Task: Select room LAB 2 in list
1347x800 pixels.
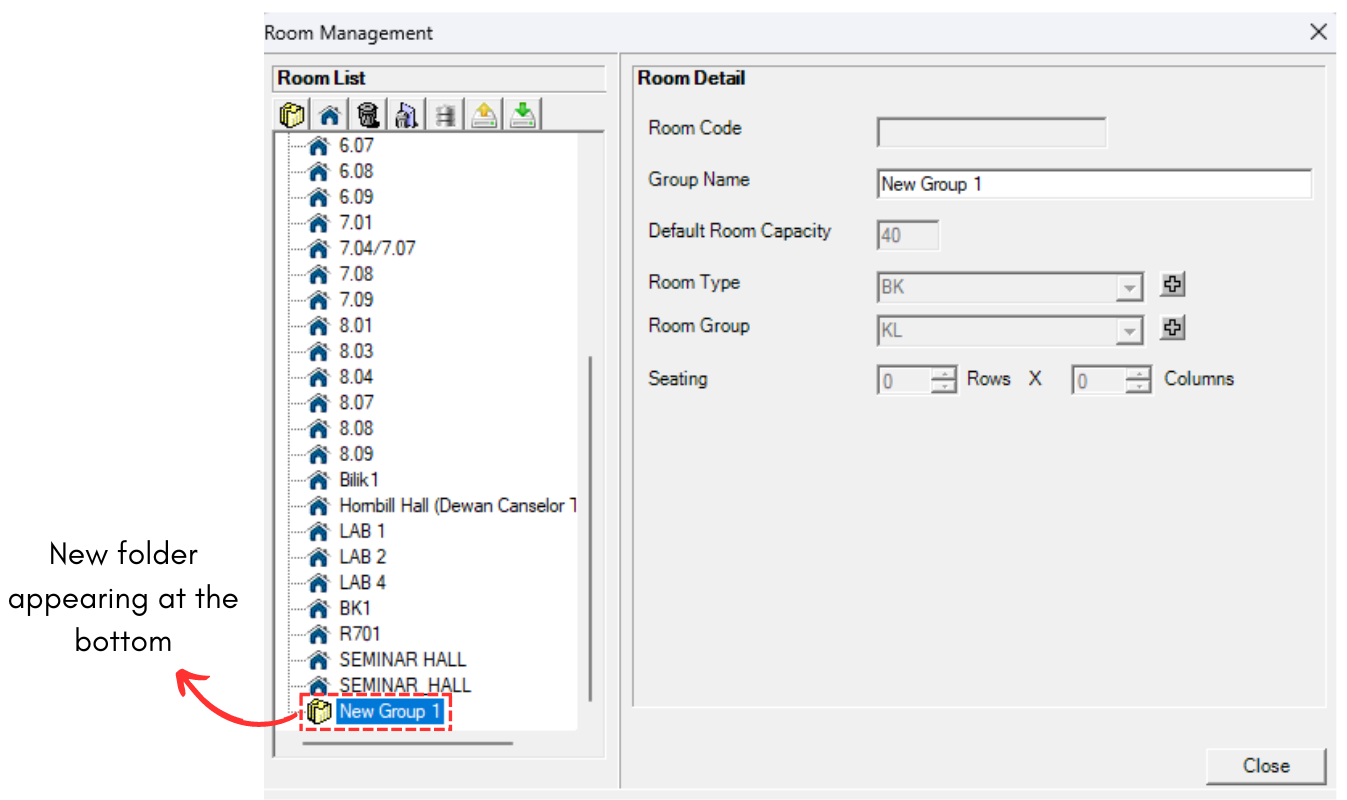Action: click(362, 557)
